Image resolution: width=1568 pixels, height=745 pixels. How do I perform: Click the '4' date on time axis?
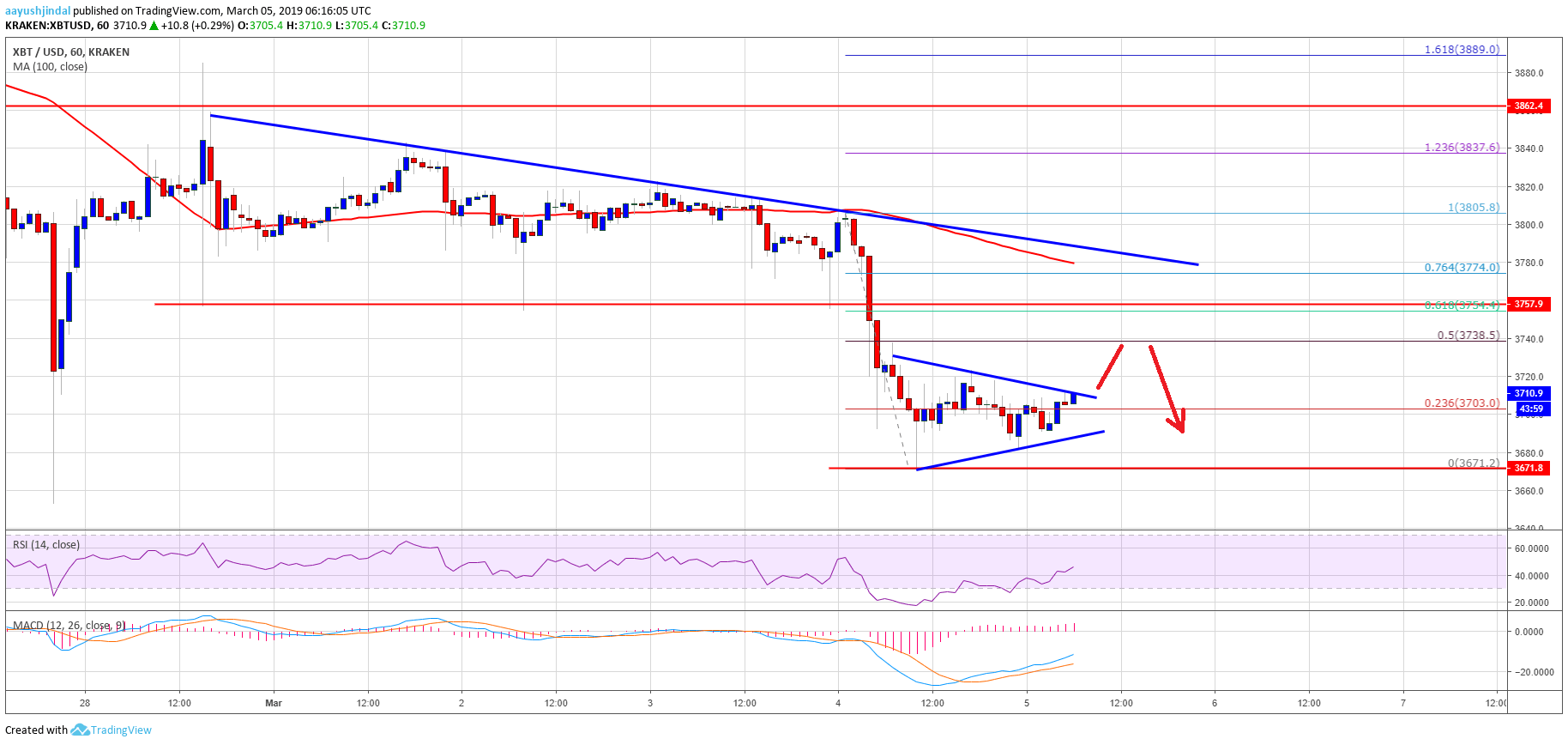pyautogui.click(x=838, y=703)
